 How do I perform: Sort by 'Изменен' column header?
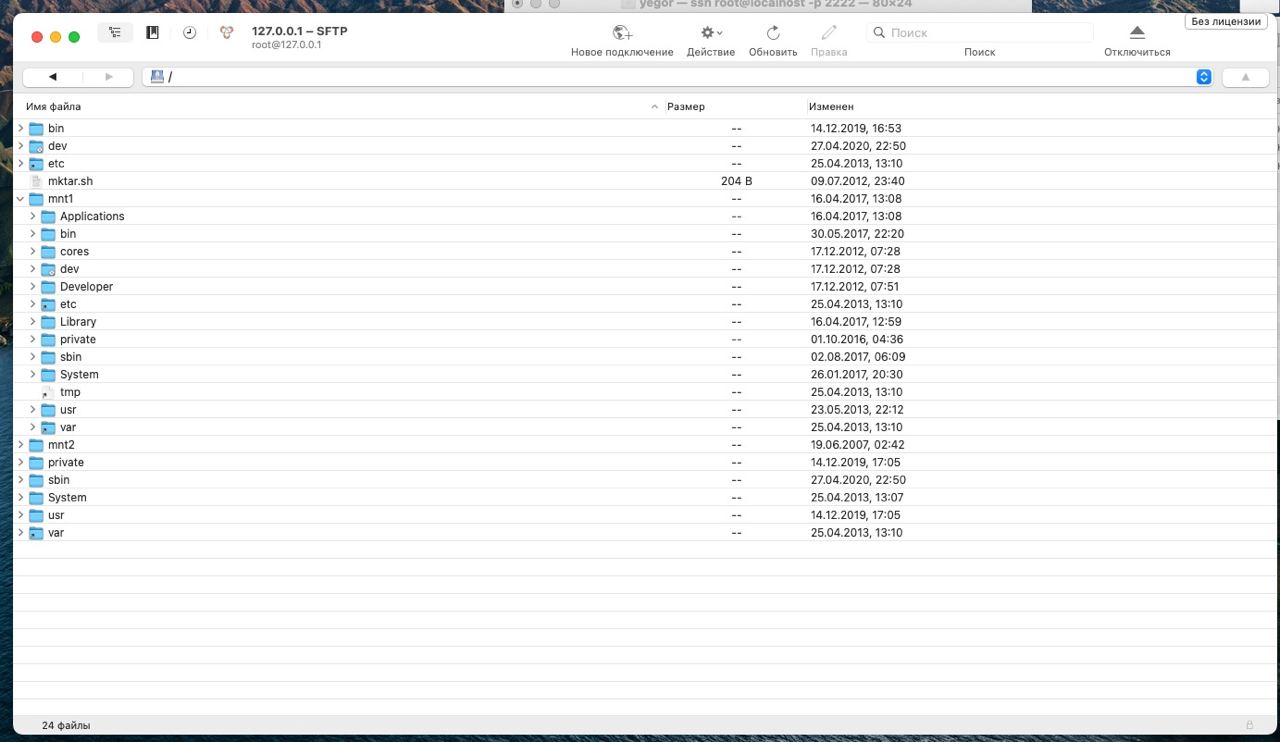click(x=1040, y=106)
